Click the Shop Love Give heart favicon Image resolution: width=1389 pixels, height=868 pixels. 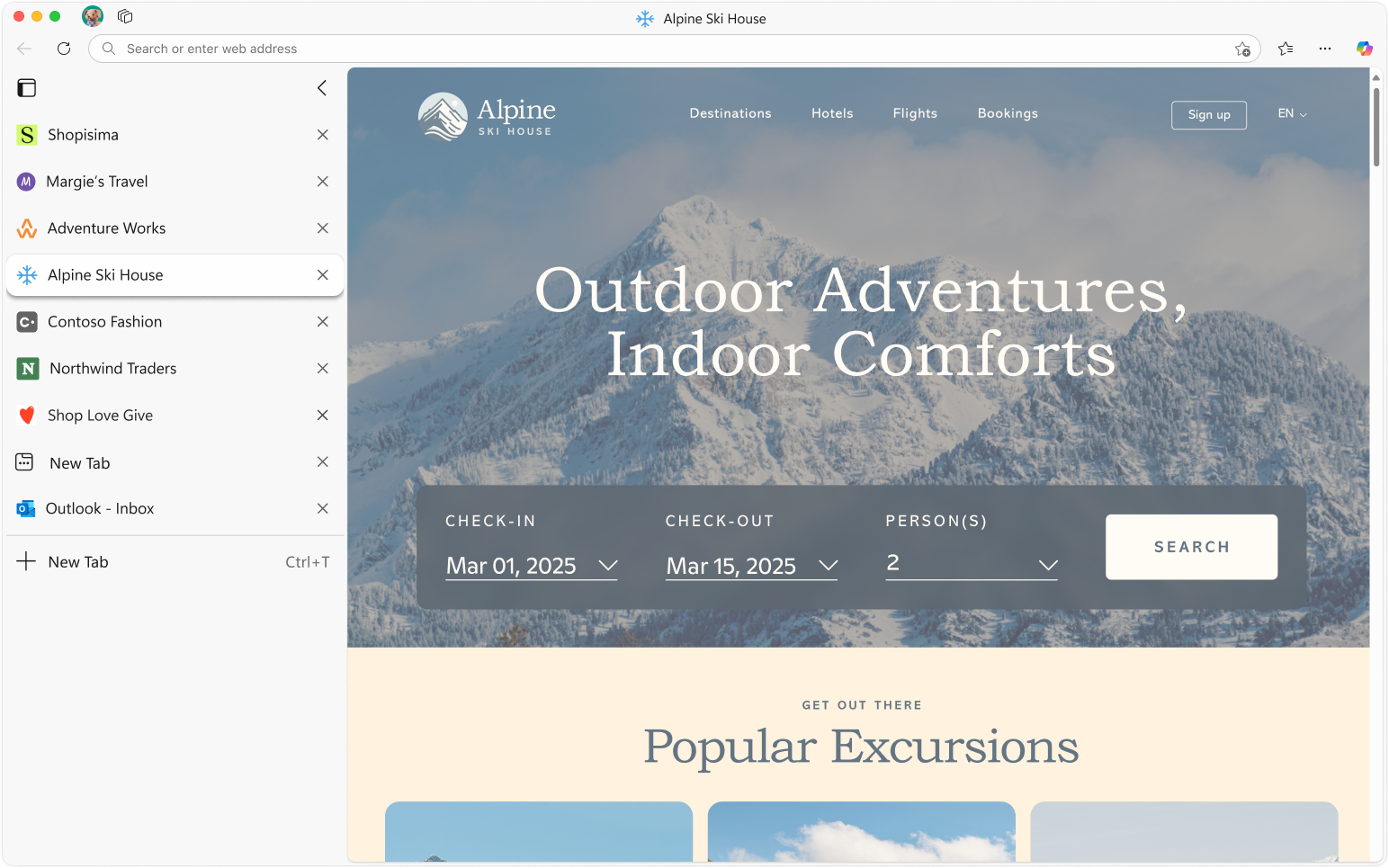point(27,416)
